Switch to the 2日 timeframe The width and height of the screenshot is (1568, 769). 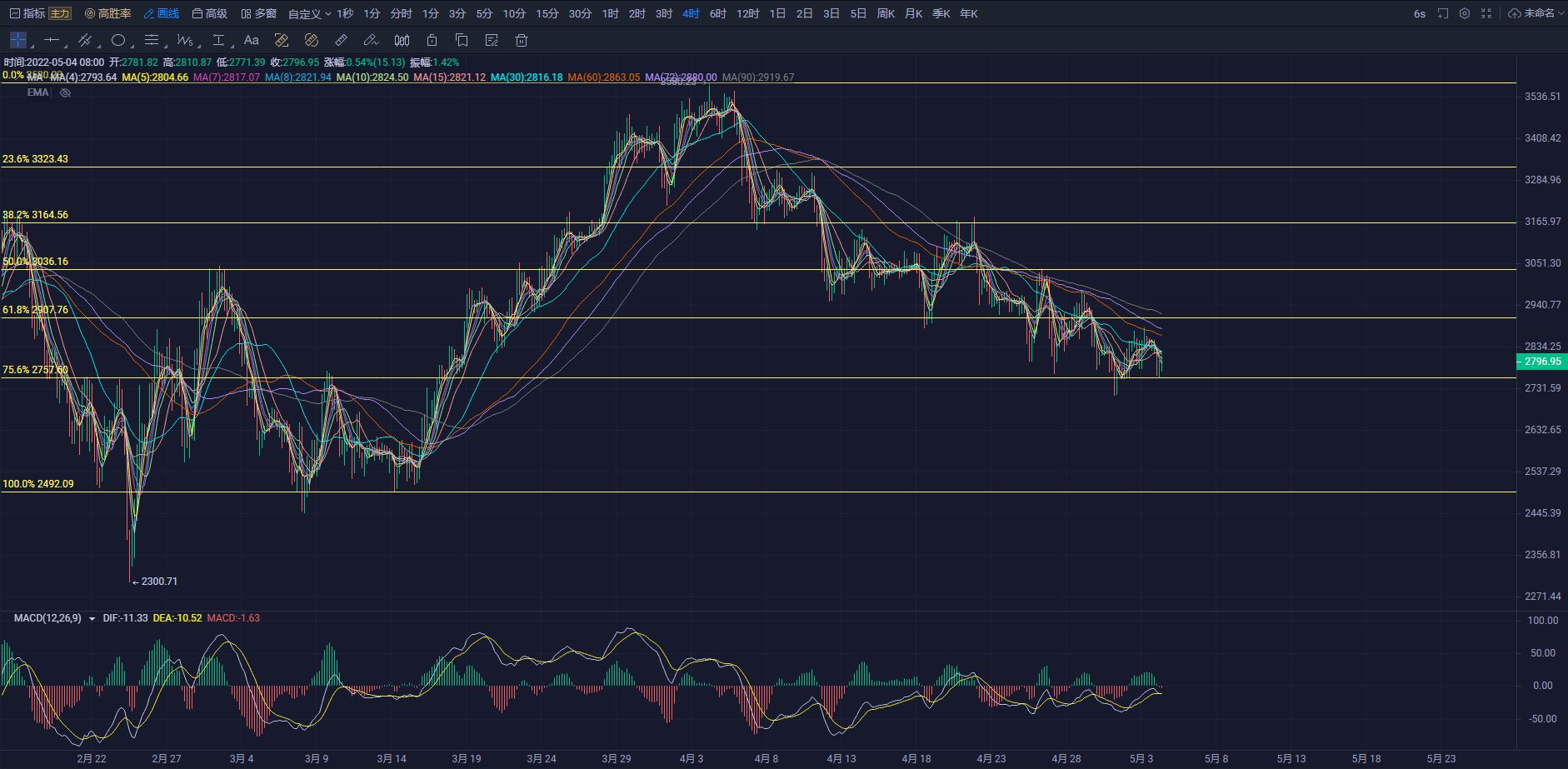click(x=804, y=13)
